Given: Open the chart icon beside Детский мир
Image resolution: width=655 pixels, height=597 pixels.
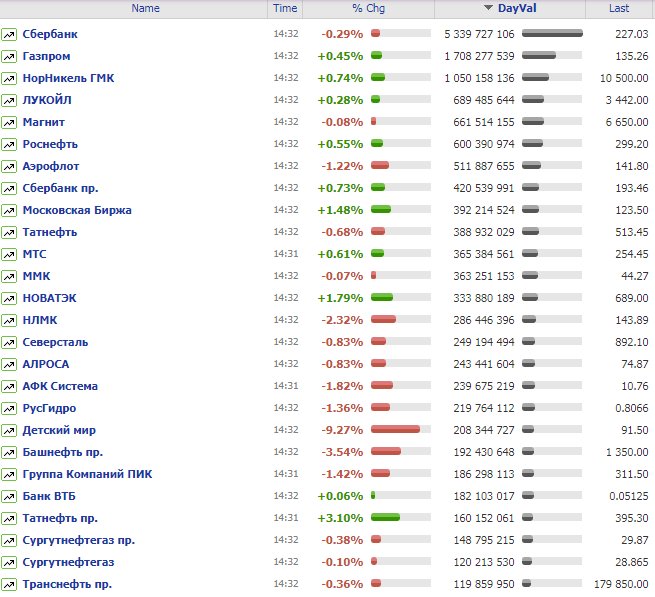Looking at the screenshot, I should click(x=9, y=431).
